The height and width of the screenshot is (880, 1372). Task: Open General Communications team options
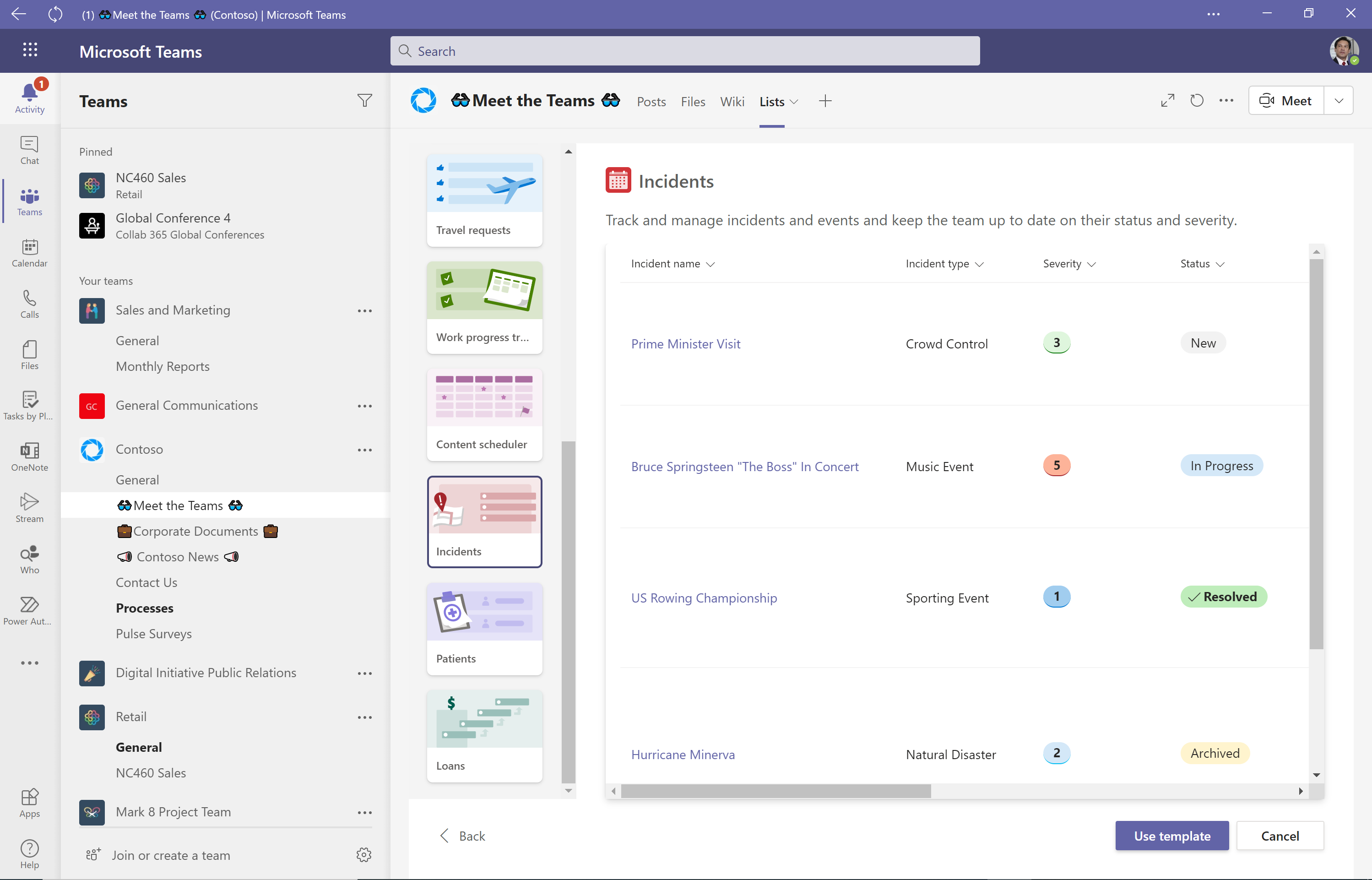tap(364, 406)
